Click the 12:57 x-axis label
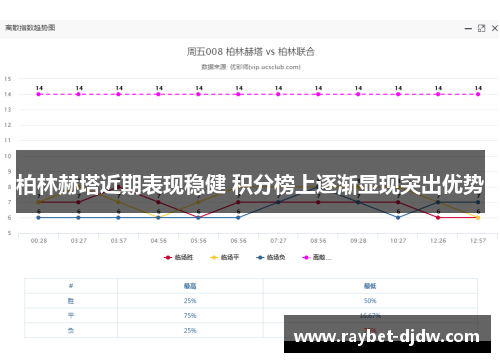This screenshot has width=500, height=362. point(478,241)
